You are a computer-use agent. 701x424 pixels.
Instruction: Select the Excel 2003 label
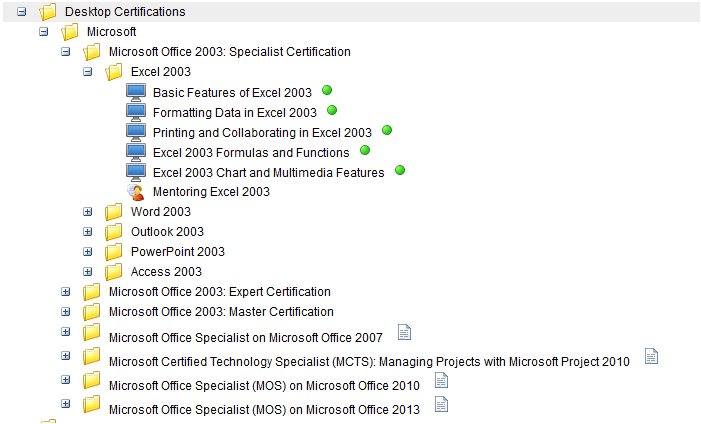click(x=161, y=72)
